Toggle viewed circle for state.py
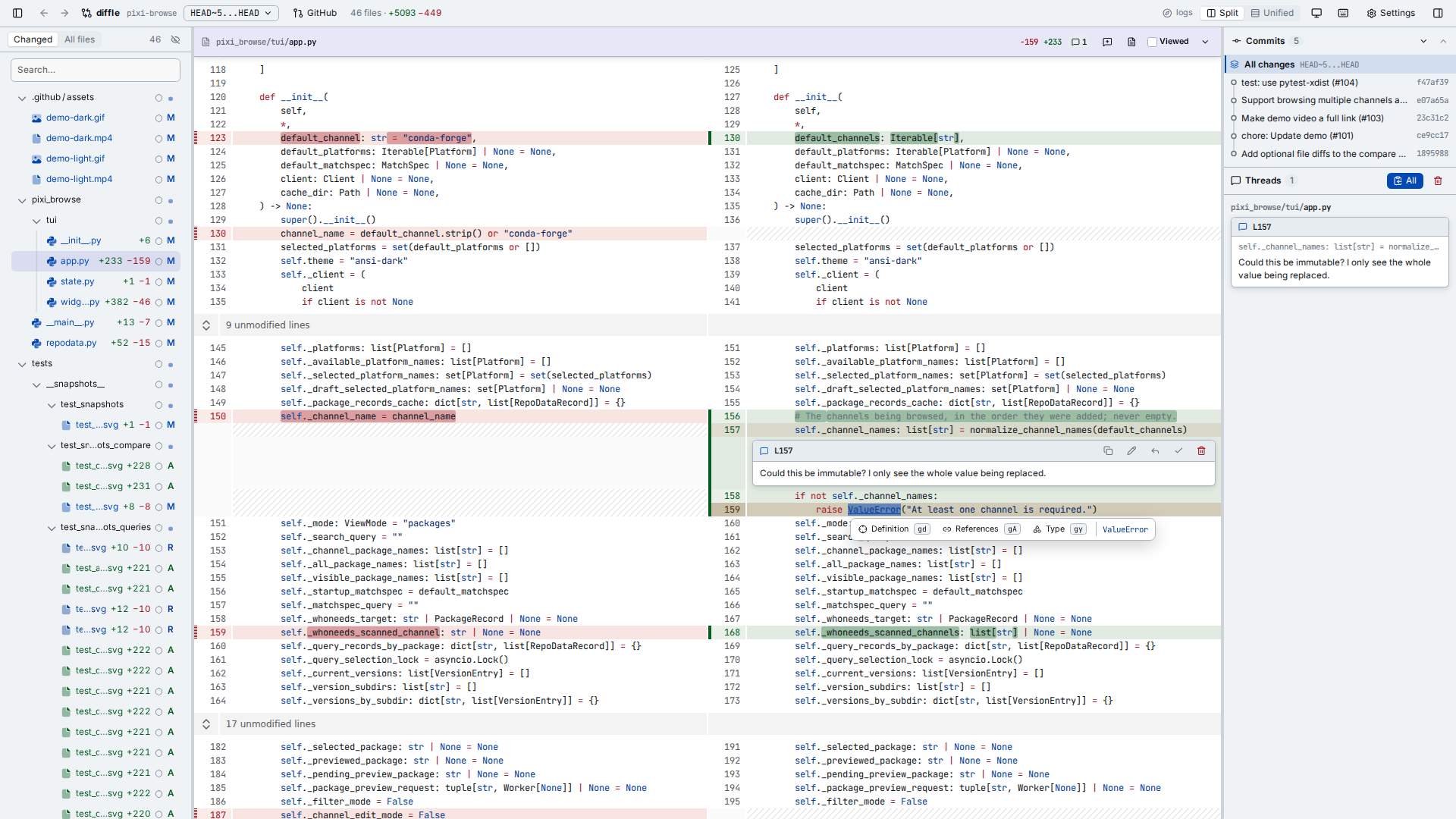The width and height of the screenshot is (1456, 819). pyautogui.click(x=158, y=281)
